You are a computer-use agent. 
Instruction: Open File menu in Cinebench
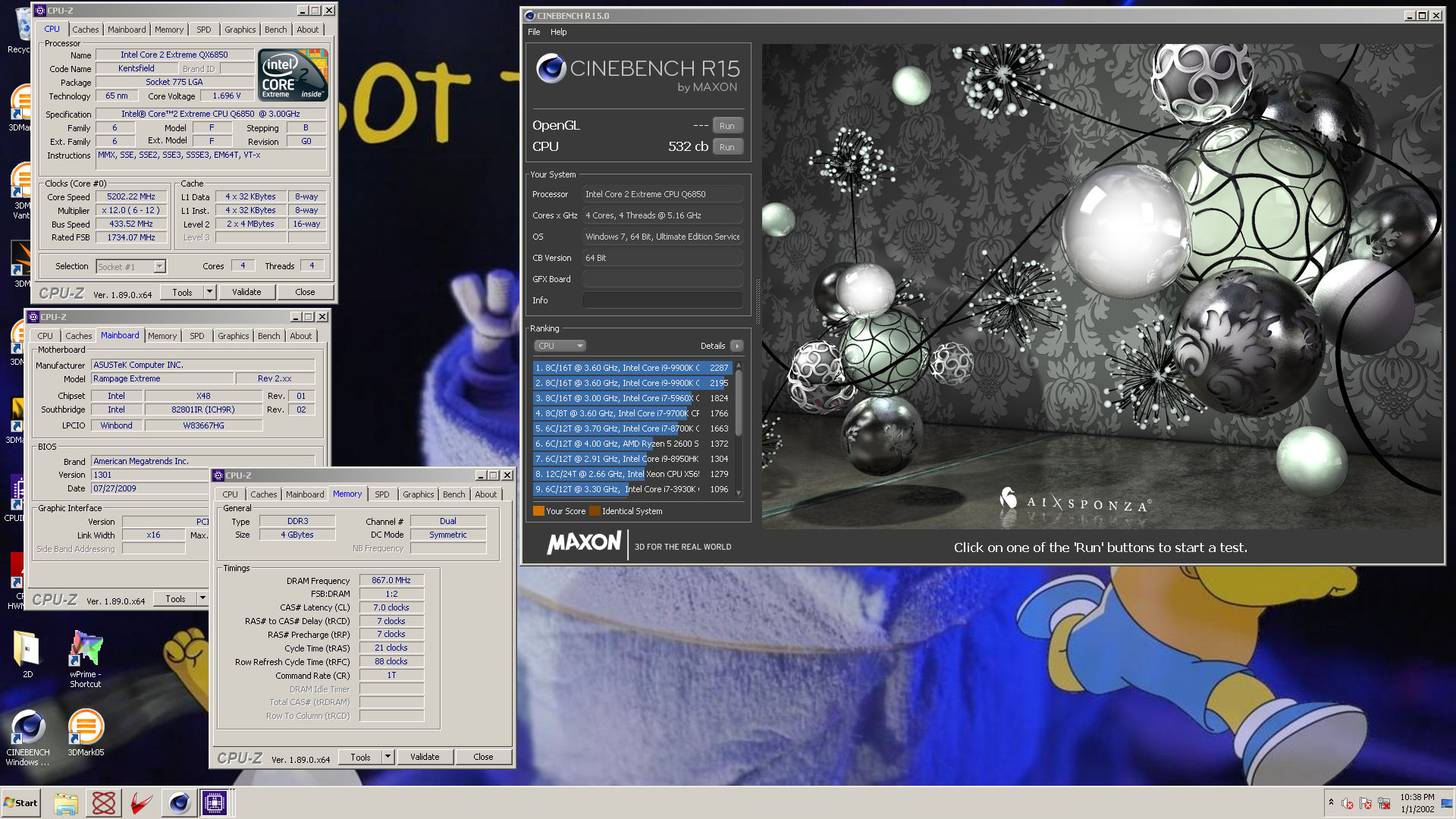point(534,32)
